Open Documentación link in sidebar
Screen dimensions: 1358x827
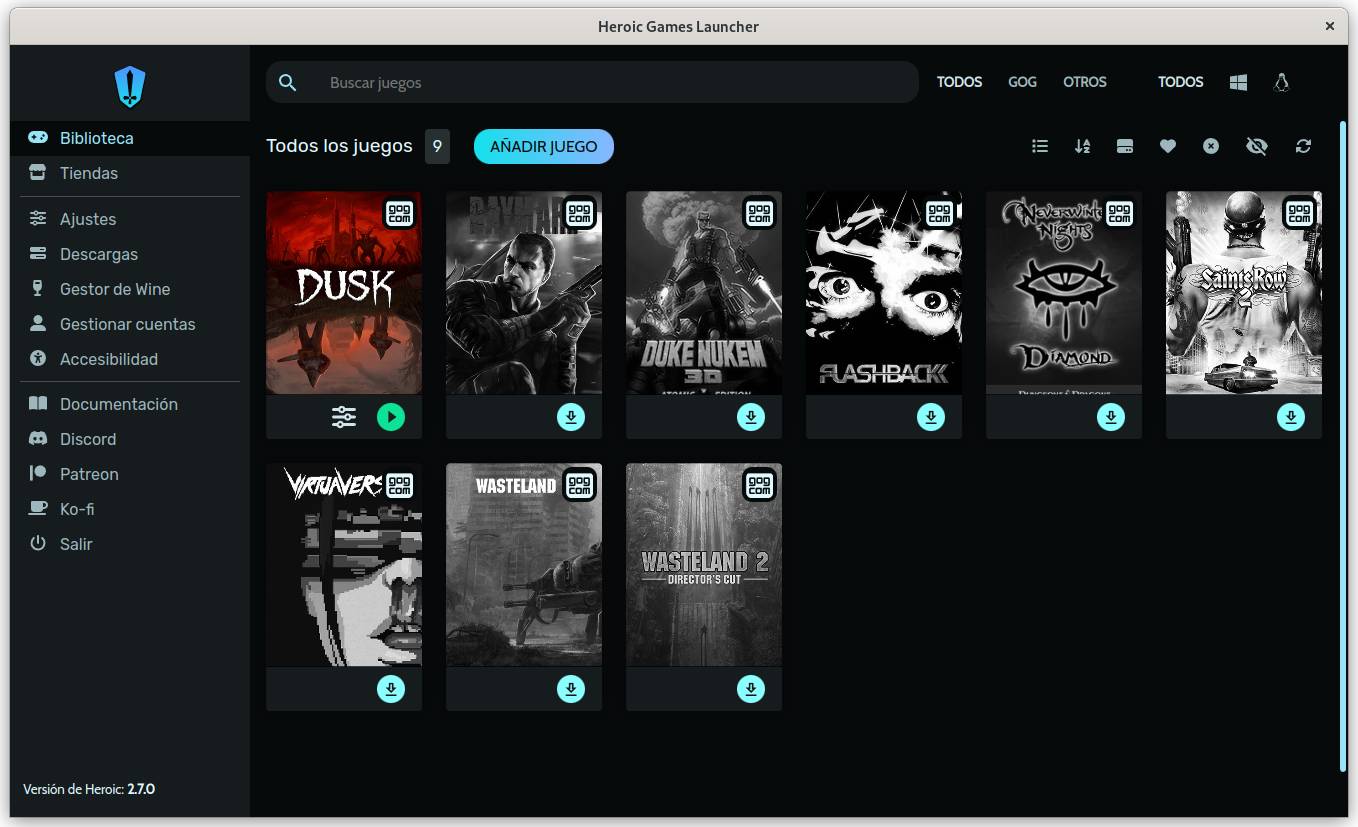(x=130, y=404)
